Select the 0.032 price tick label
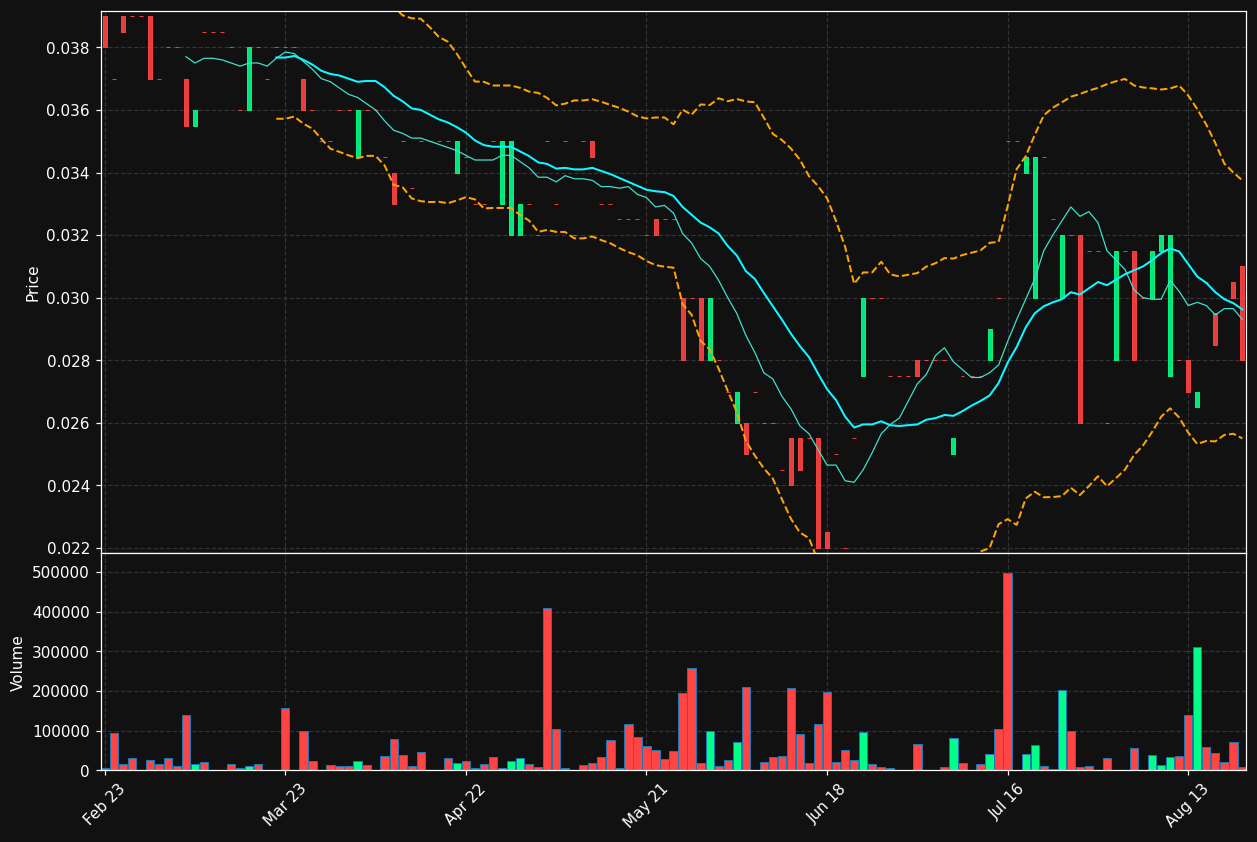The height and width of the screenshot is (842, 1257). pos(68,236)
